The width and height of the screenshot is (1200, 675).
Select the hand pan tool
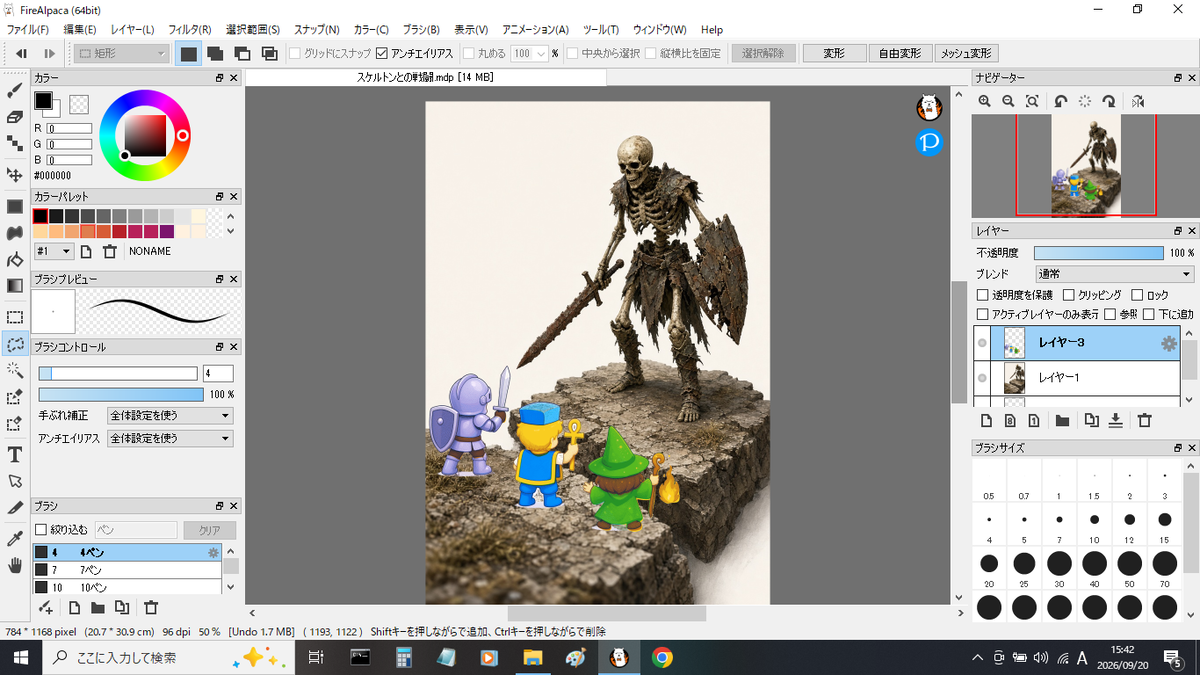(15, 566)
